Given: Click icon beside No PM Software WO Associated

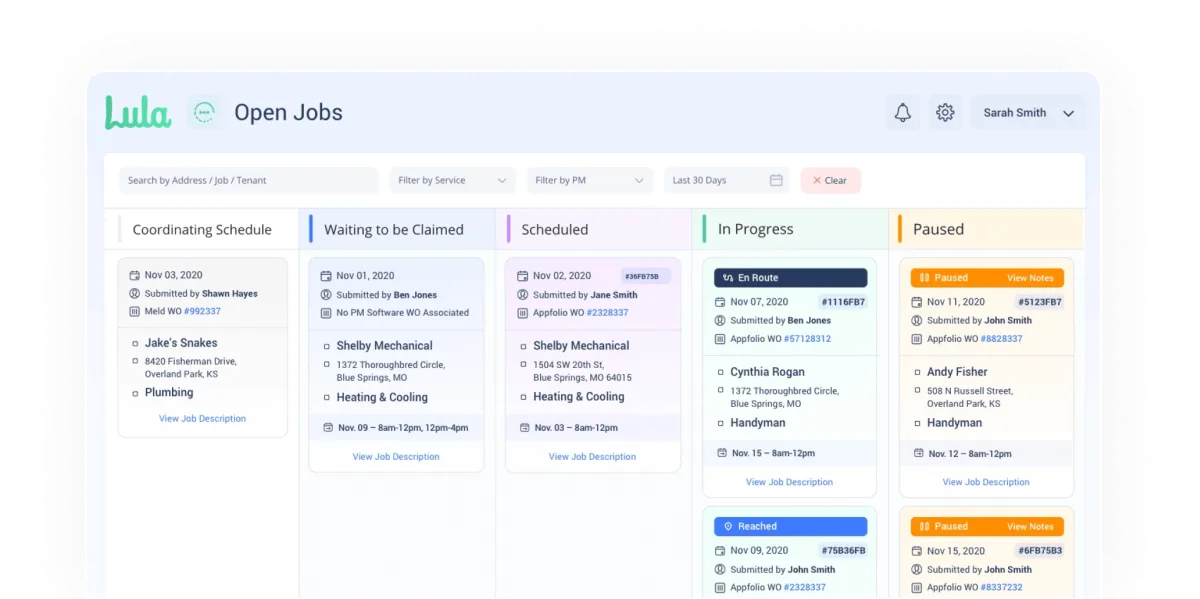Looking at the screenshot, I should 326,313.
